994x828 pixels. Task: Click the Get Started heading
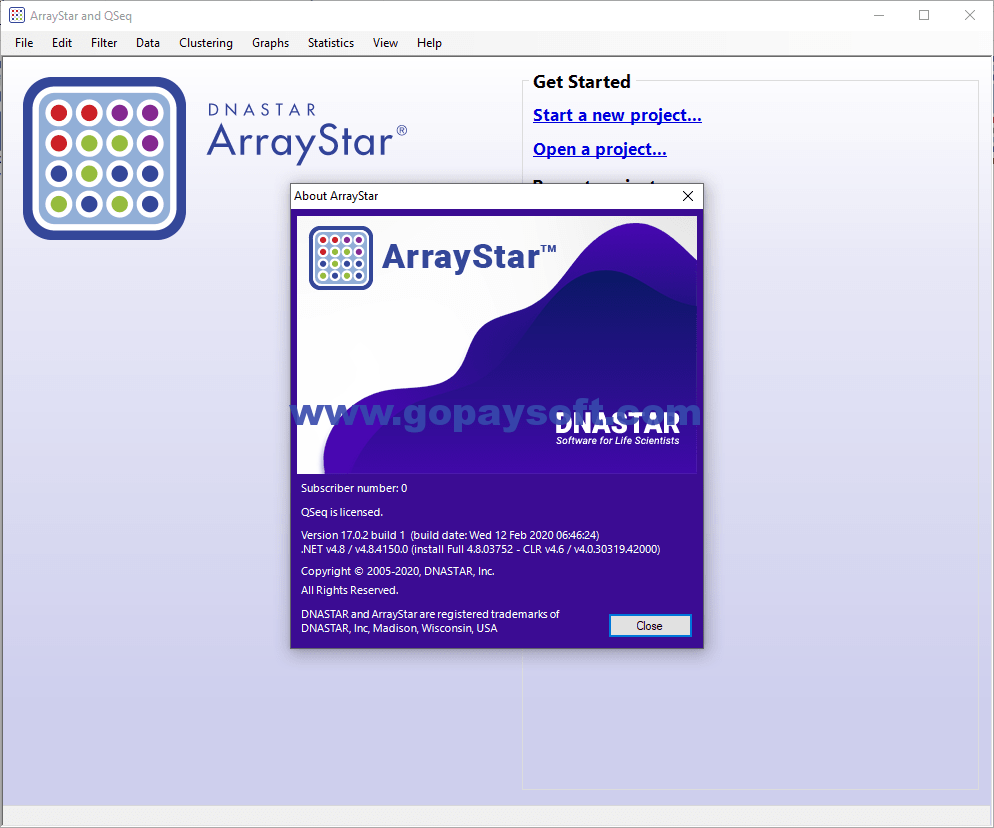tap(582, 82)
